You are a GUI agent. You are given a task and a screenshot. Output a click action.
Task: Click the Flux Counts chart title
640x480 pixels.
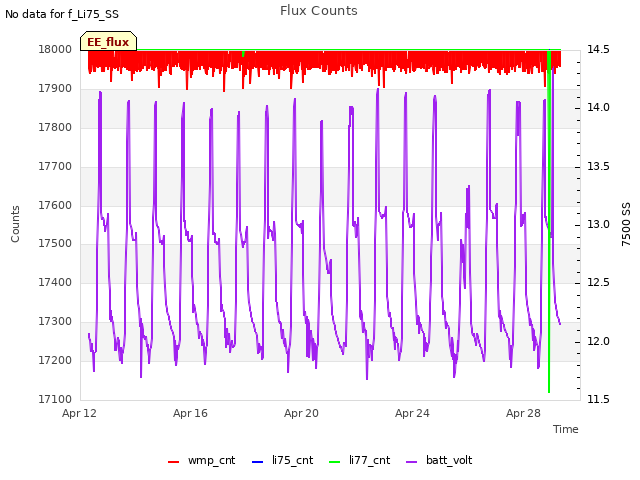point(319,11)
